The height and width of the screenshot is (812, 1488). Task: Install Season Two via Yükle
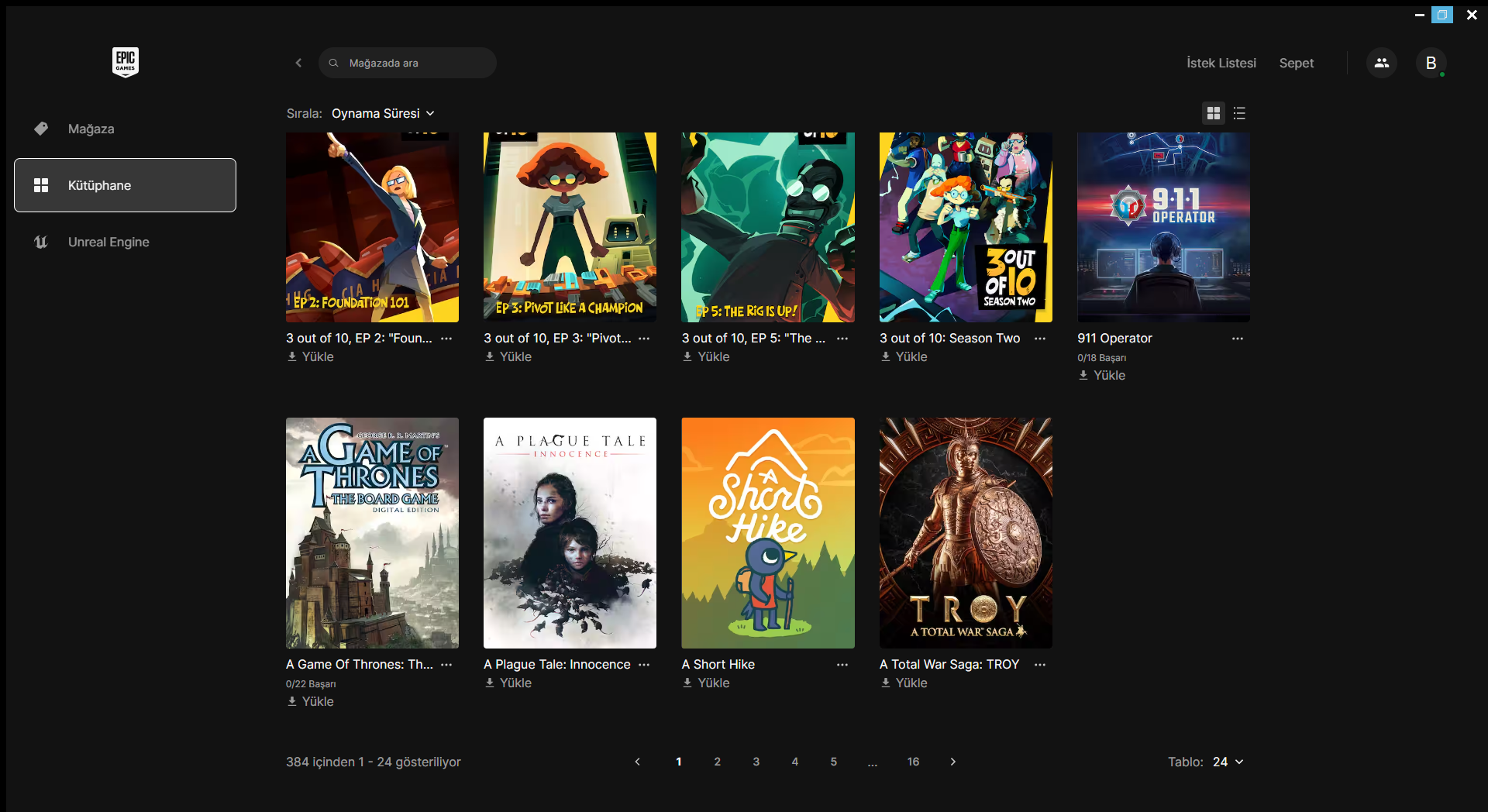point(904,356)
